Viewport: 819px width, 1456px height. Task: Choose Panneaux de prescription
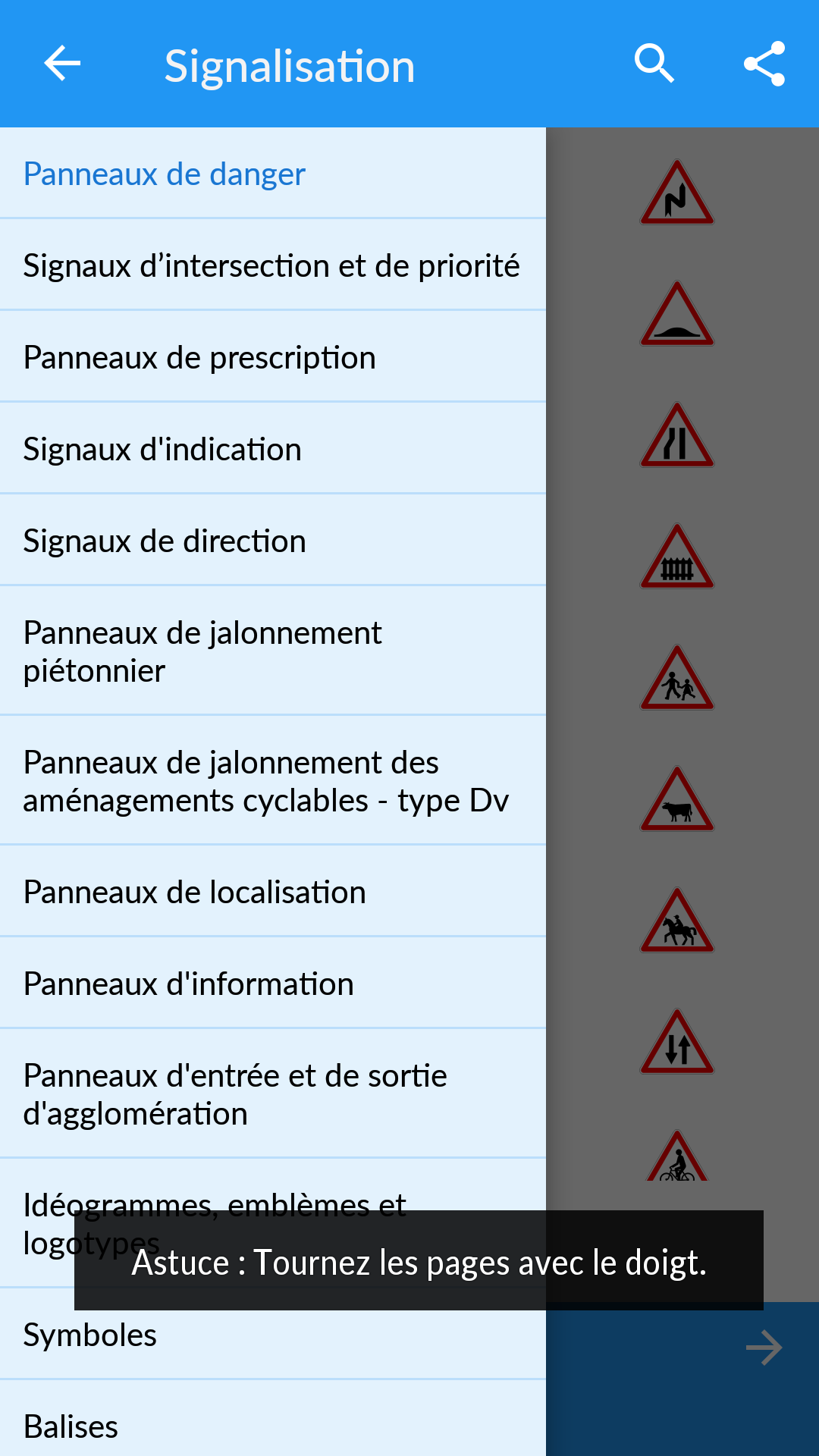pyautogui.click(x=273, y=357)
